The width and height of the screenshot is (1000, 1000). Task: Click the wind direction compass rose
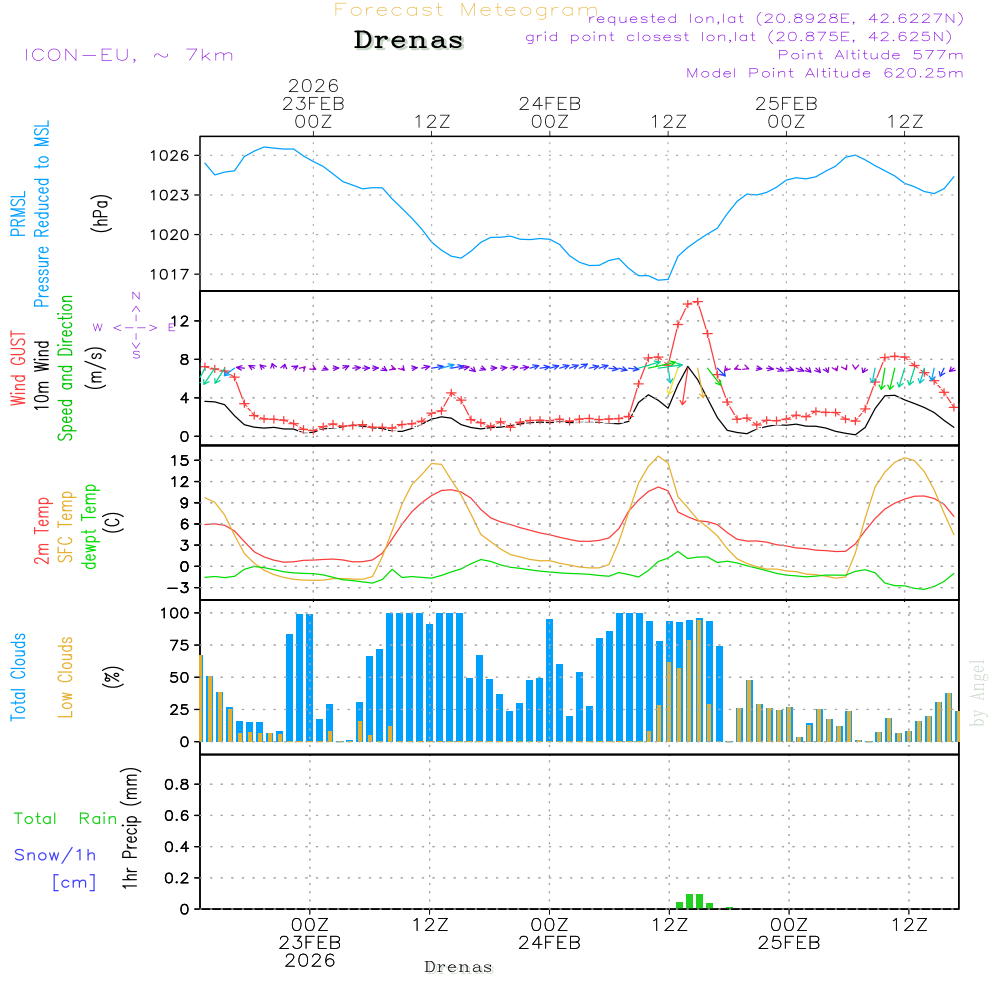tap(135, 326)
